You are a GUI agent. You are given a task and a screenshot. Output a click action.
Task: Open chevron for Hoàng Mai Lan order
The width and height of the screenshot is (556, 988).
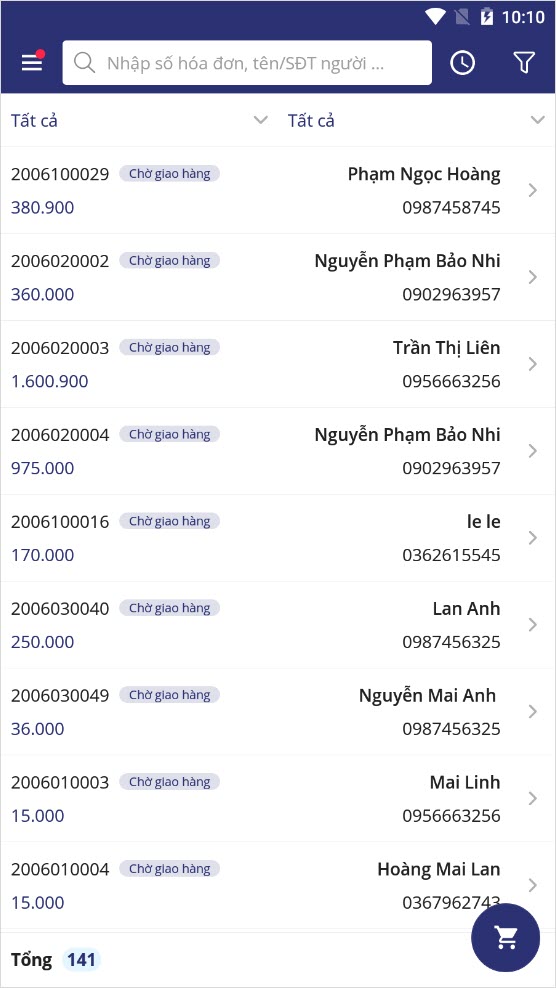[533, 886]
